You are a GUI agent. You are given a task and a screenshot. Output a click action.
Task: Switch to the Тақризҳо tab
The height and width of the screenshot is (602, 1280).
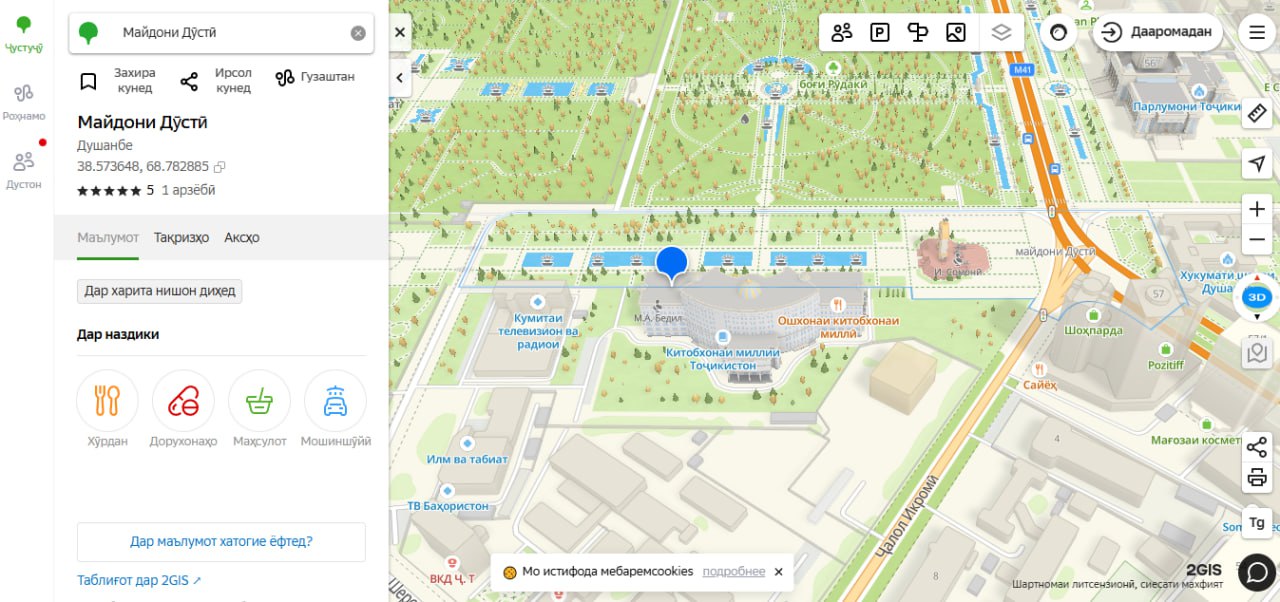181,237
